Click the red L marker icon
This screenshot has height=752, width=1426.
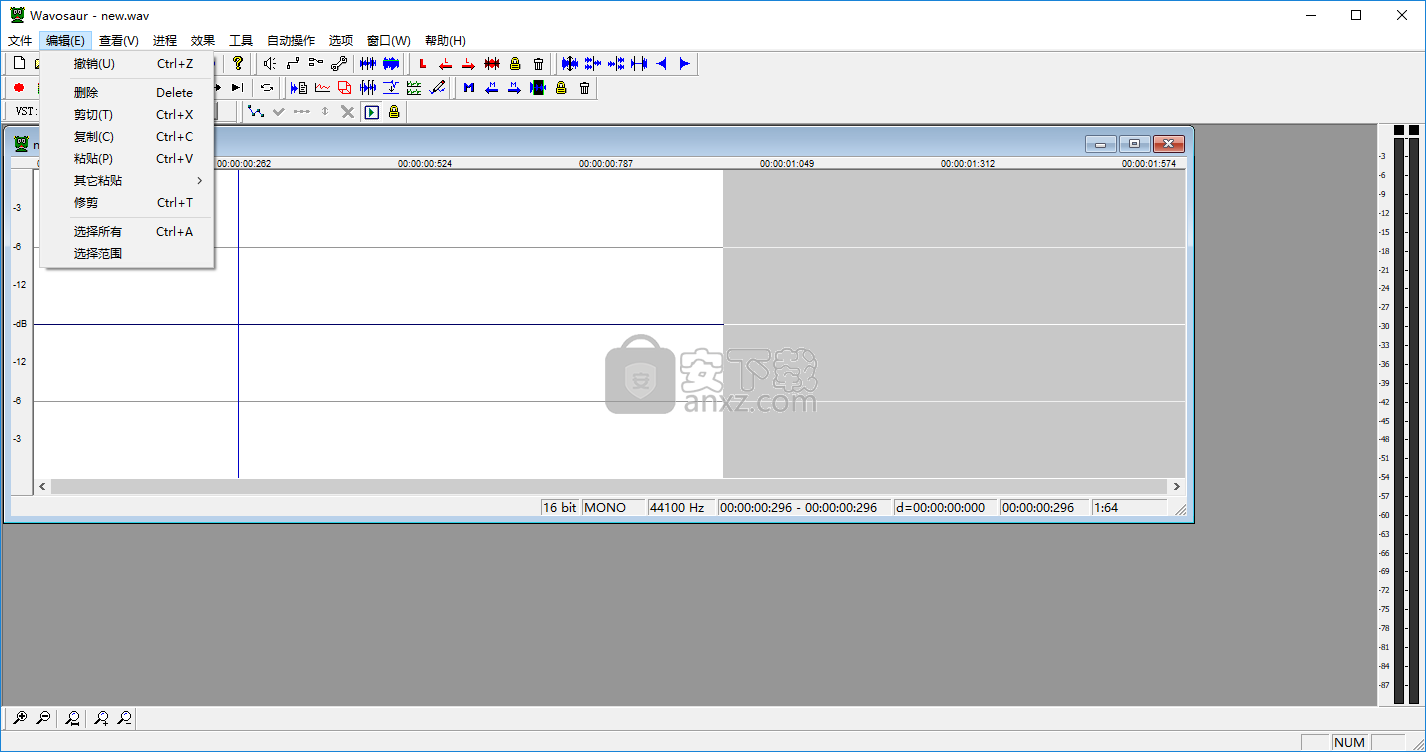coord(422,63)
